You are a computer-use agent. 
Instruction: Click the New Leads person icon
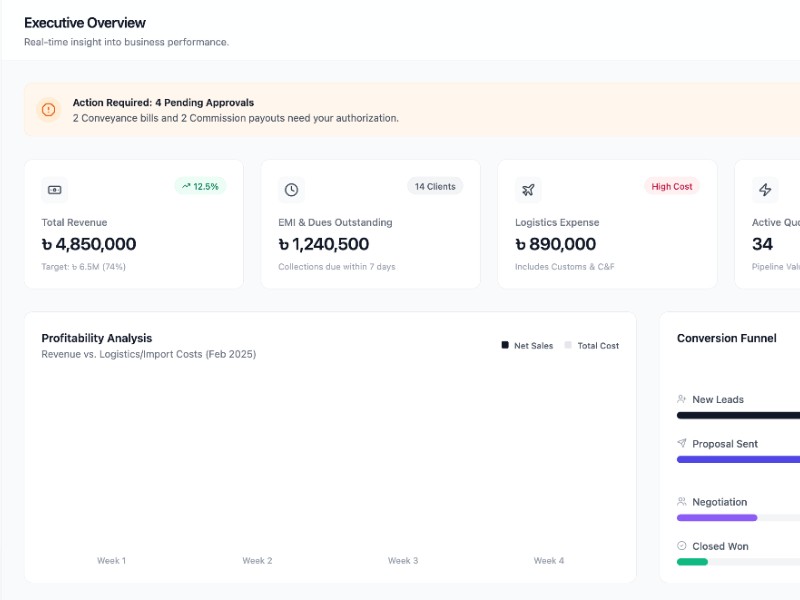[x=682, y=399]
